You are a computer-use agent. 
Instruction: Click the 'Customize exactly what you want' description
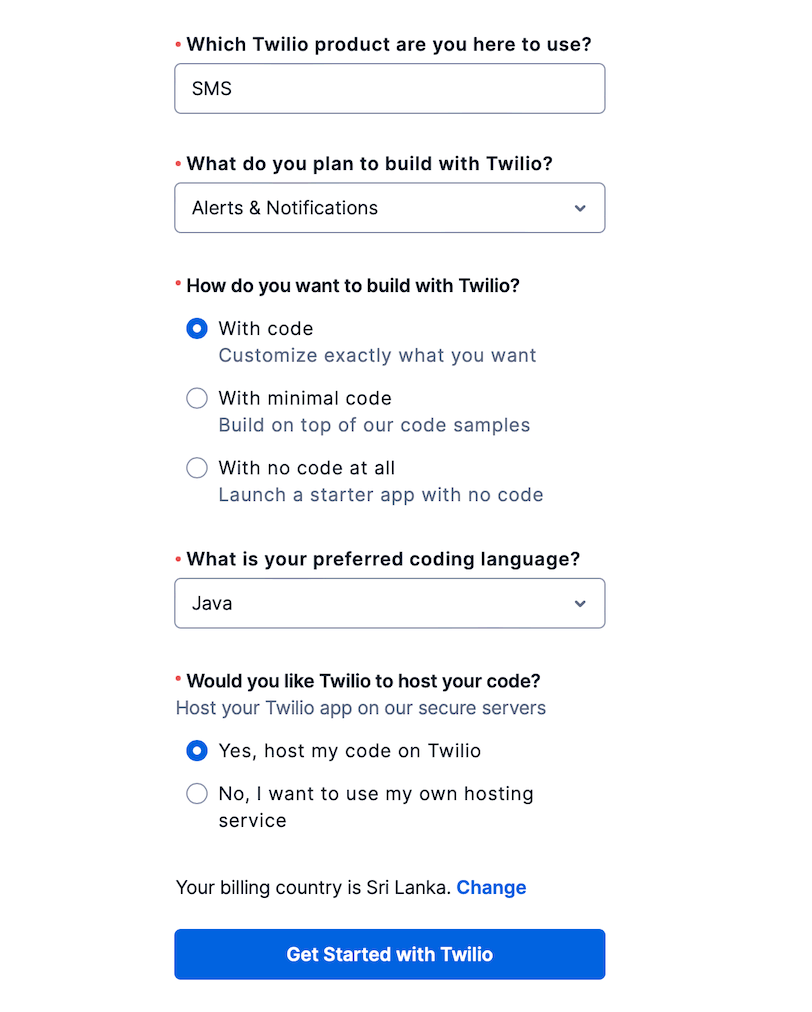click(x=377, y=356)
